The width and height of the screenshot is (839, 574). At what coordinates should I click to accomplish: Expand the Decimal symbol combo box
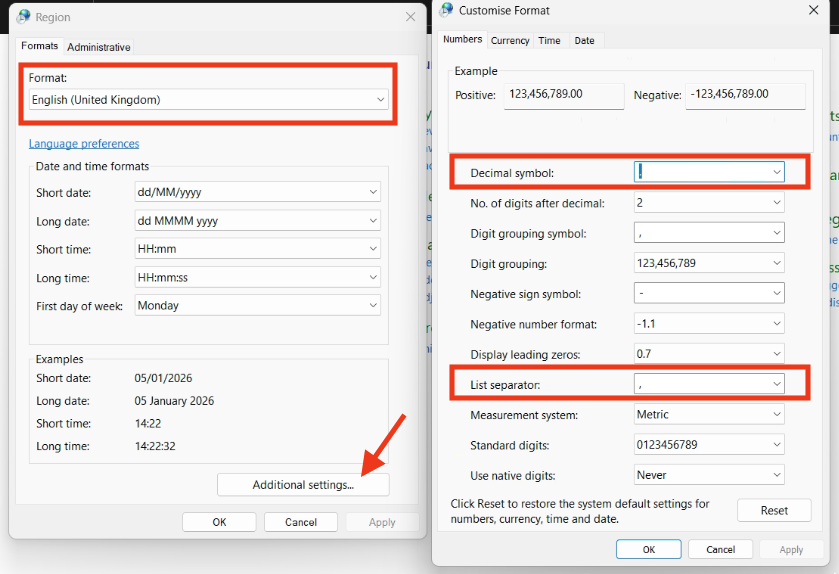[708, 172]
